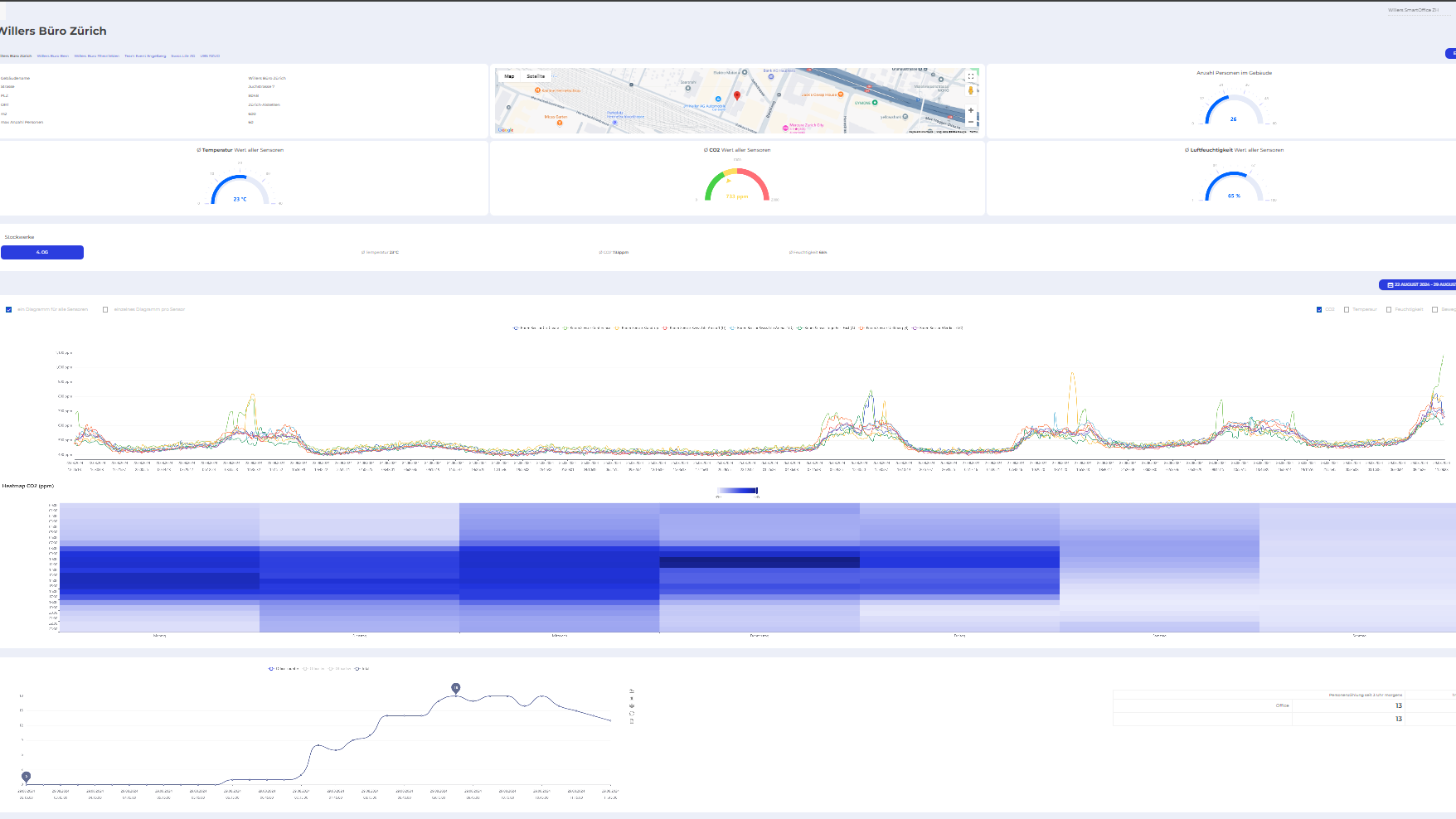Click the calendar icon in date range button
Viewport: 1456px width, 819px height.
[x=1390, y=284]
